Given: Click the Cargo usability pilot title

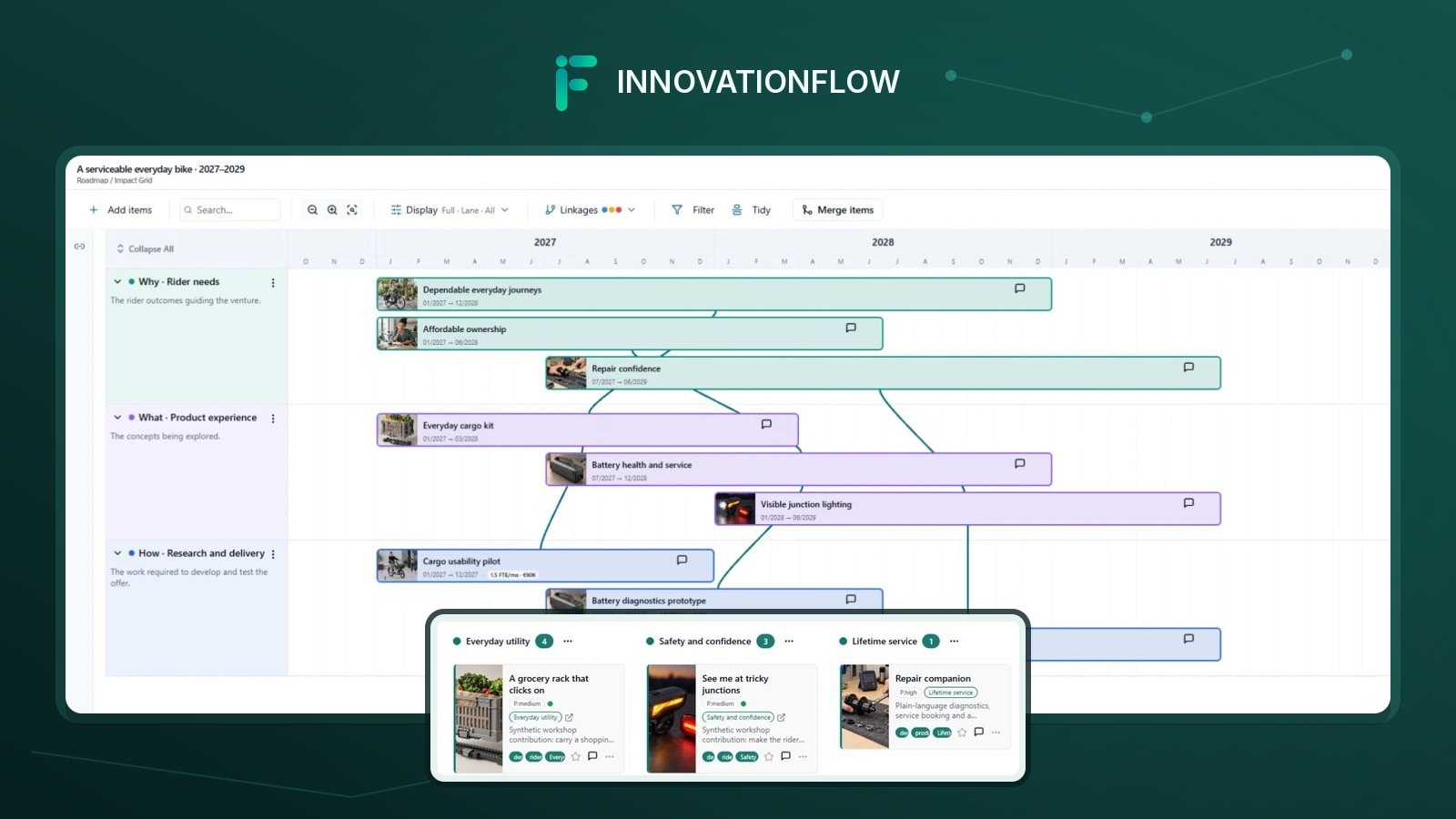Looking at the screenshot, I should (x=461, y=561).
